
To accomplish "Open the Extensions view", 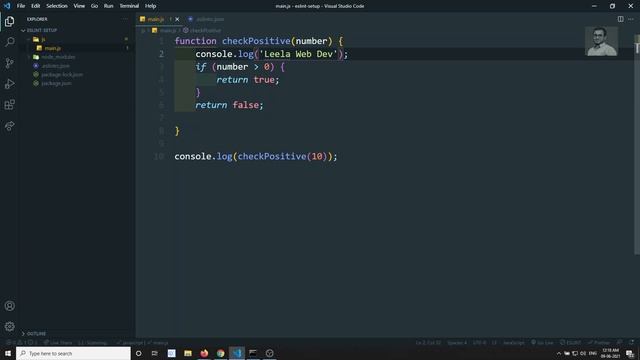I will coord(9,104).
